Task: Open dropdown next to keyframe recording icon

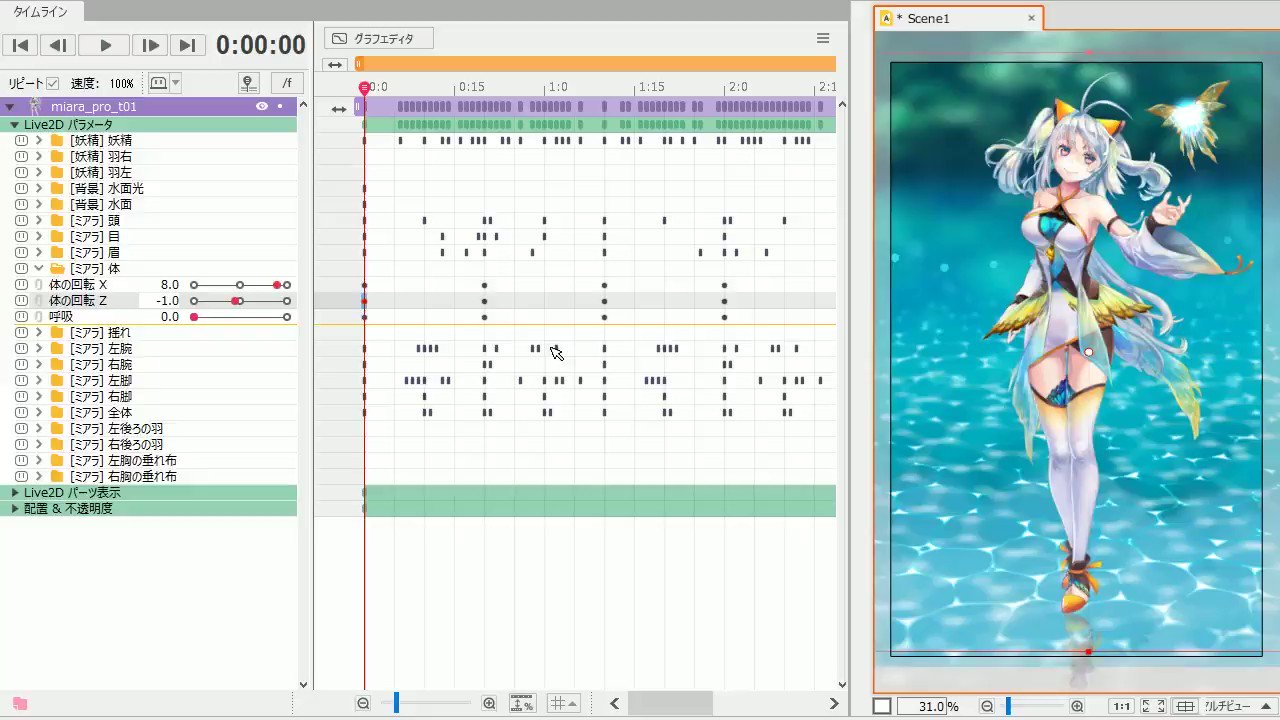Action: pos(176,83)
